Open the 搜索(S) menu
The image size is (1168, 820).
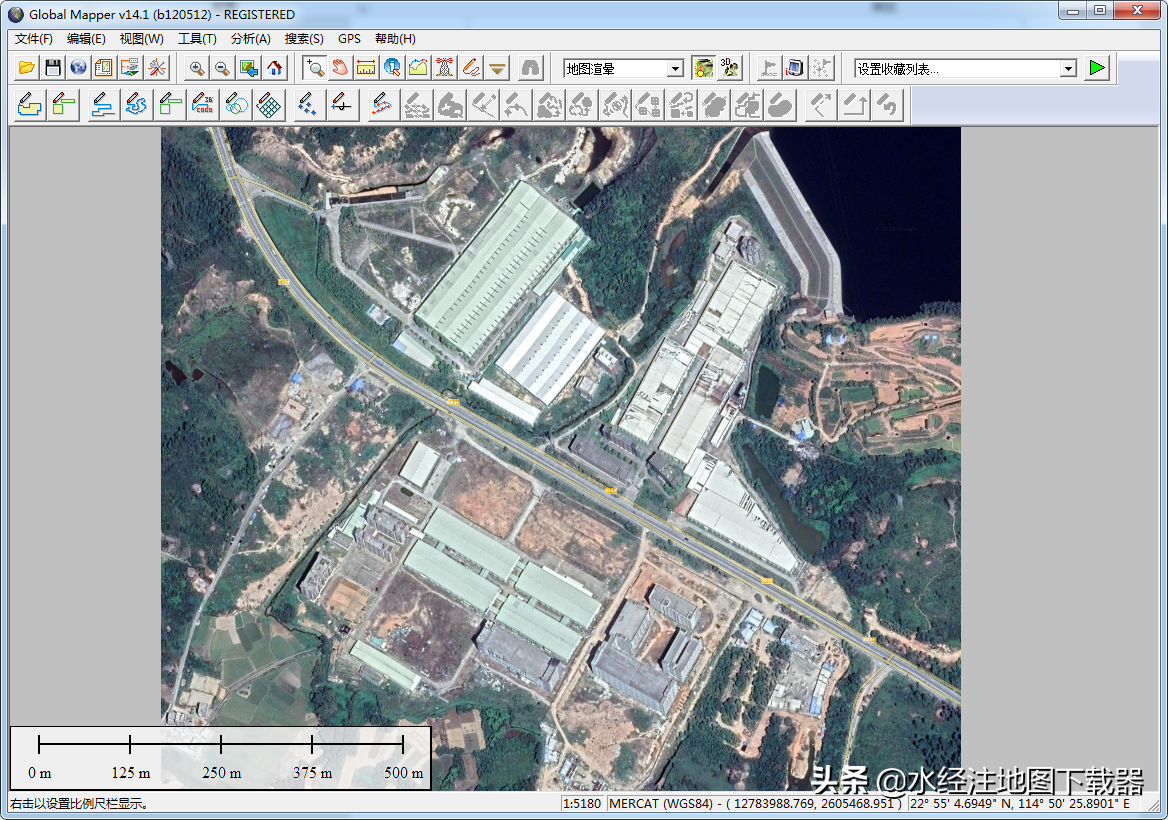coord(304,39)
